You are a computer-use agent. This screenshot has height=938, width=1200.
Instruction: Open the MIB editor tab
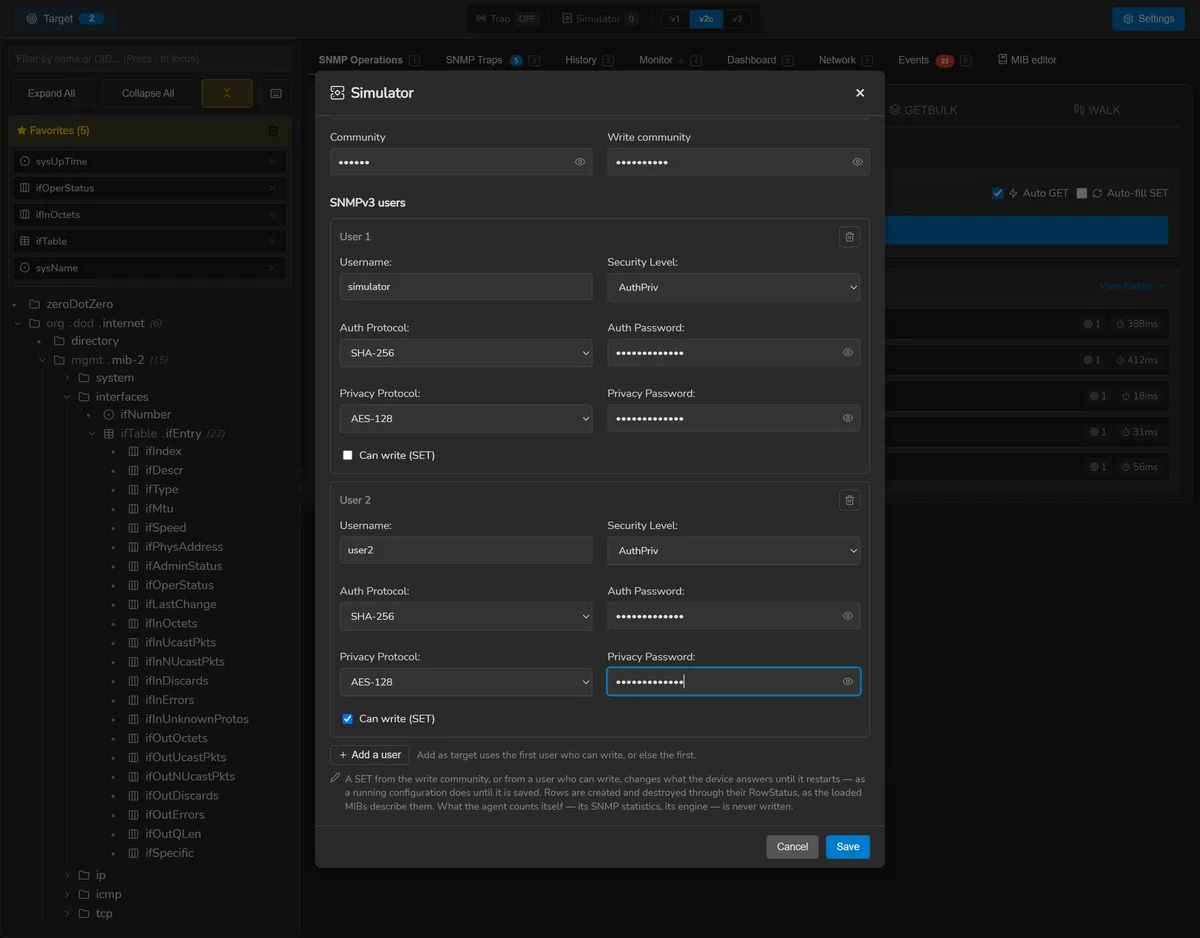[x=1027, y=60]
